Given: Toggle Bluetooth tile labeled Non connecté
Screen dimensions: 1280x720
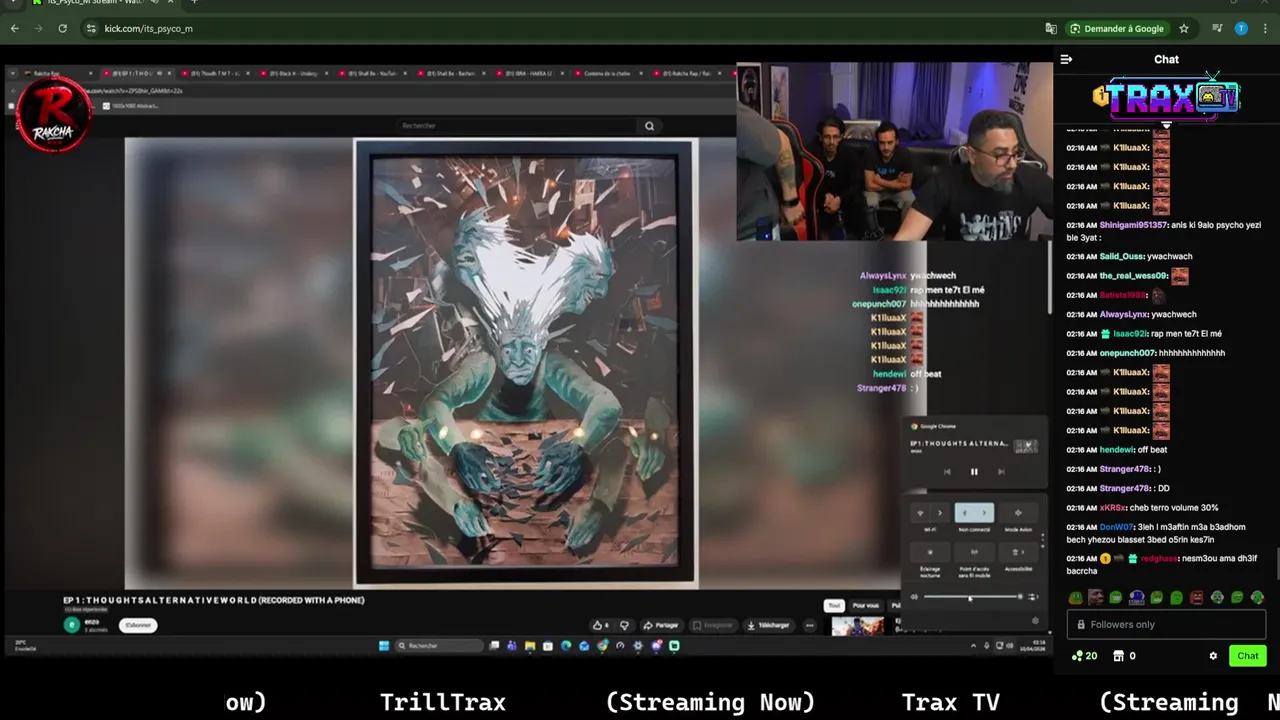Looking at the screenshot, I should (x=964, y=513).
